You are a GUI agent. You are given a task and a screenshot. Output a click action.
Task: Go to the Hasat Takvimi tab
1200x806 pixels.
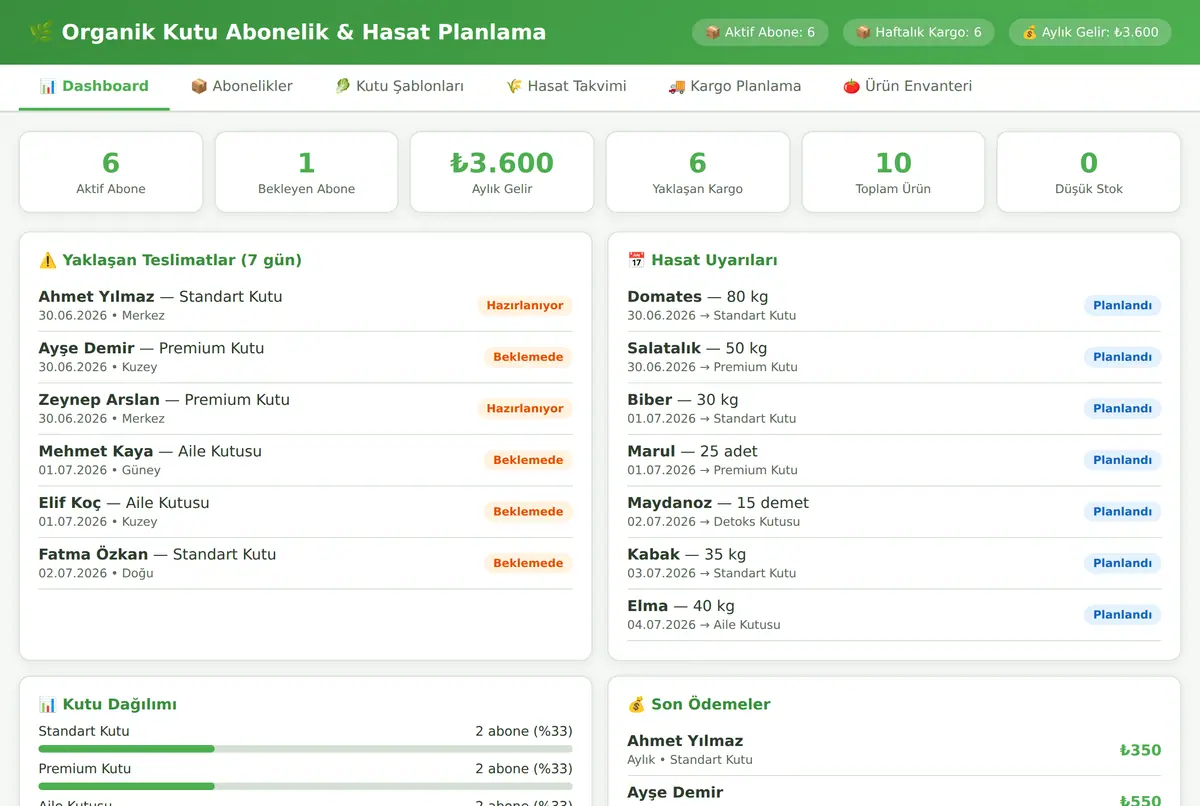coord(566,86)
